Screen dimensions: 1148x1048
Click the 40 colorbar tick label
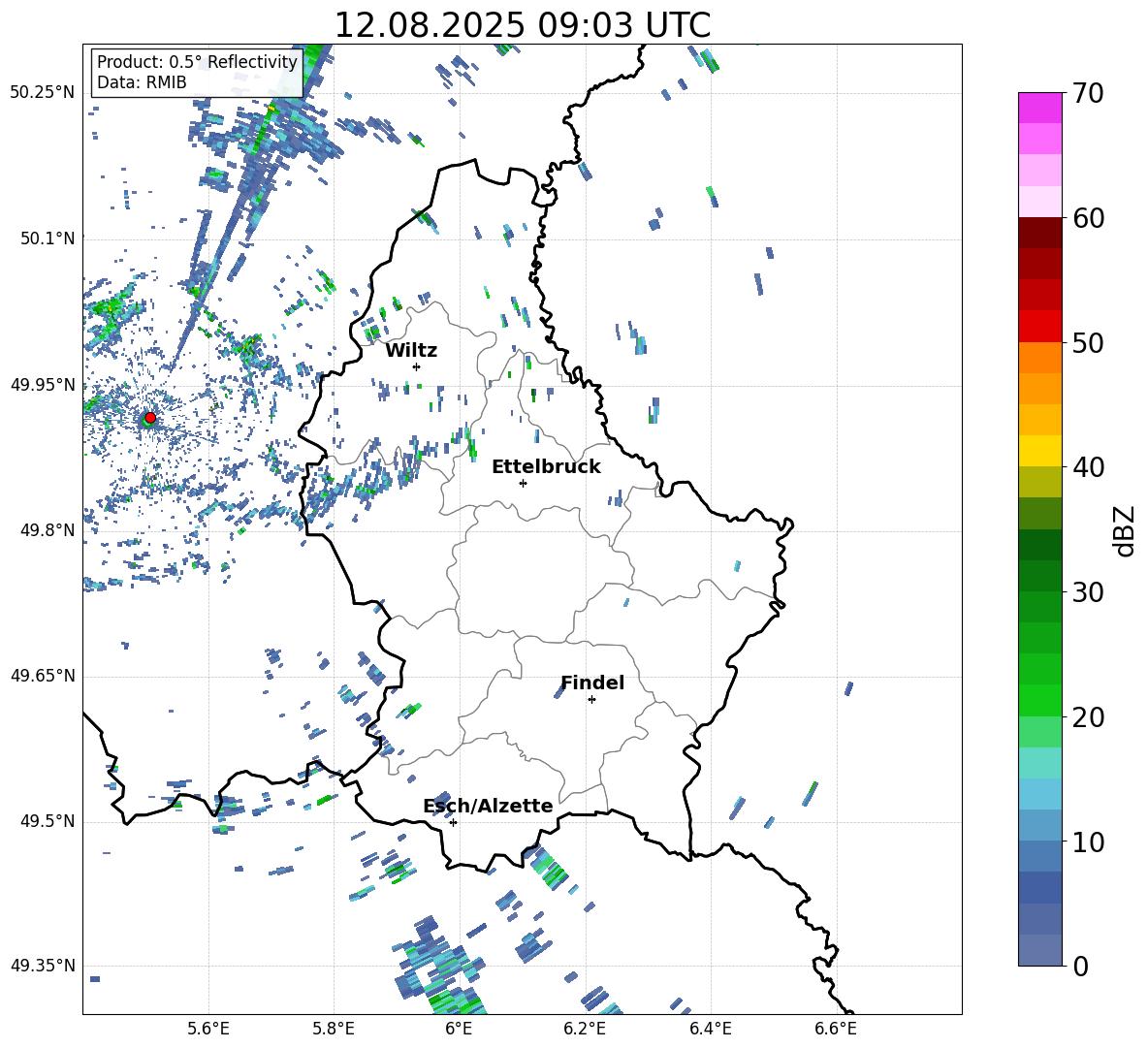point(1089,467)
